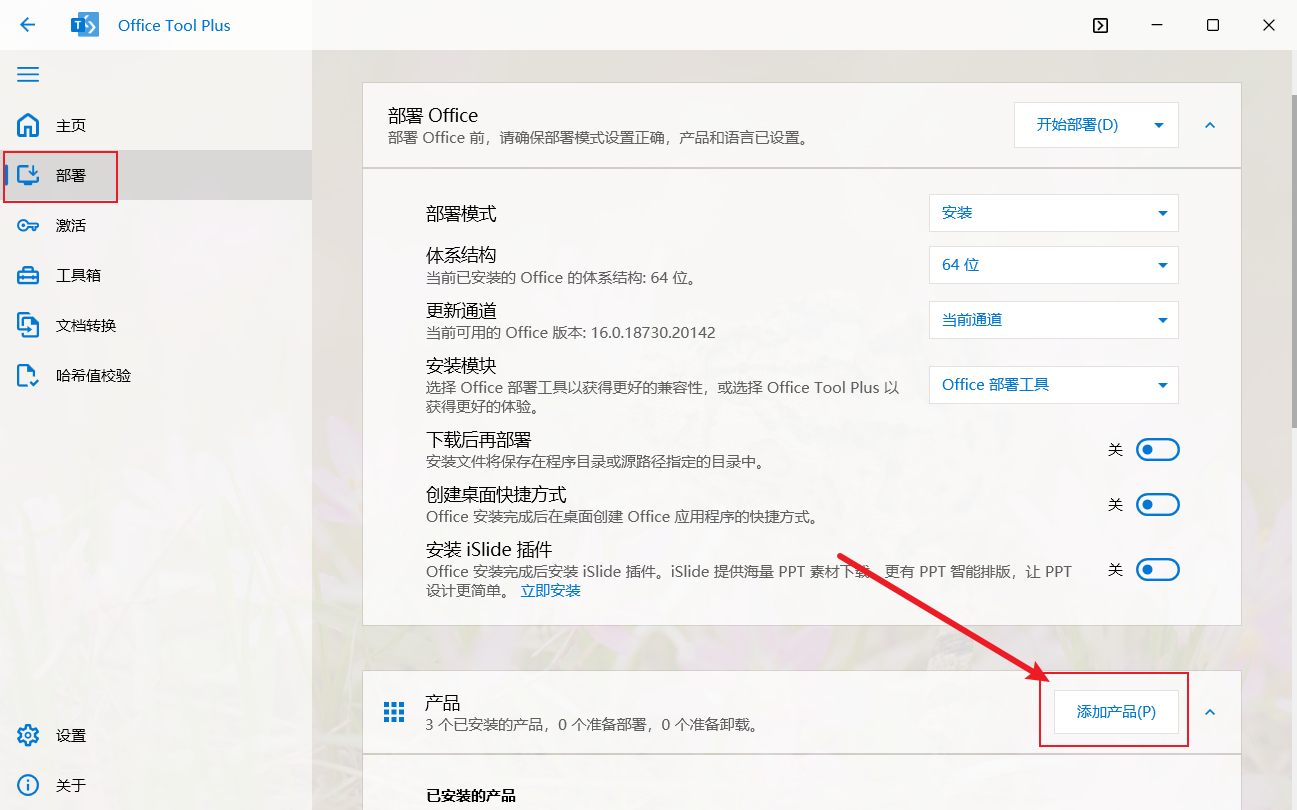Click the 激活 key icon
The width and height of the screenshot is (1297, 810).
pos(28,225)
